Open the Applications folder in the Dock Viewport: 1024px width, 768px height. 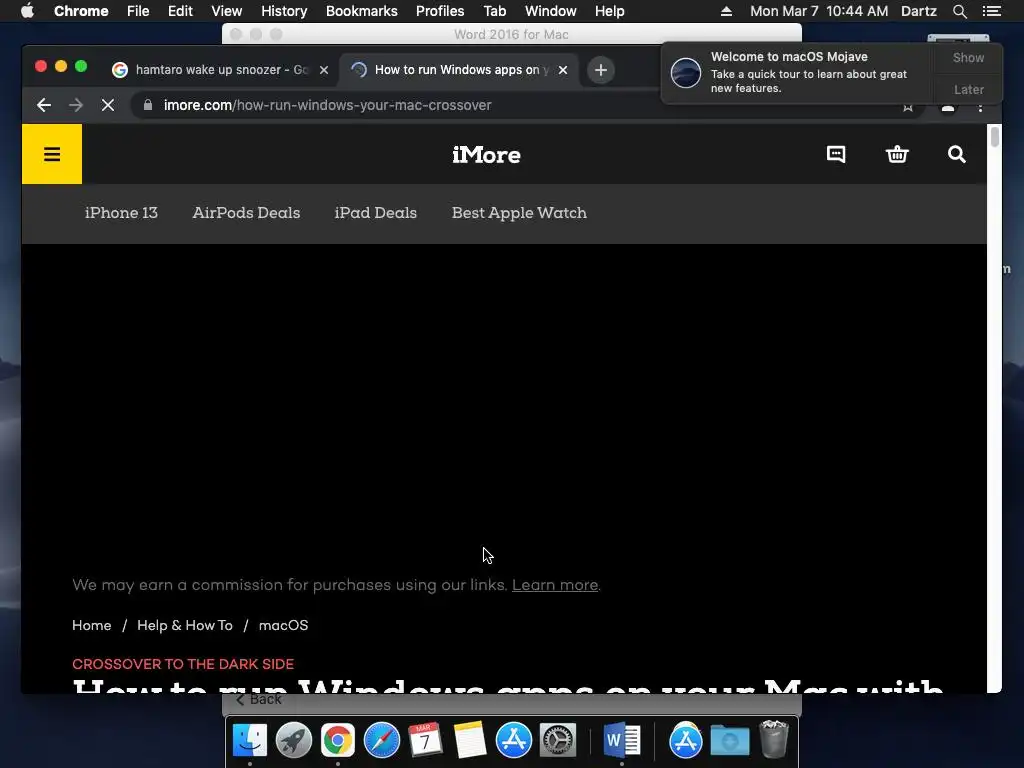click(x=686, y=740)
